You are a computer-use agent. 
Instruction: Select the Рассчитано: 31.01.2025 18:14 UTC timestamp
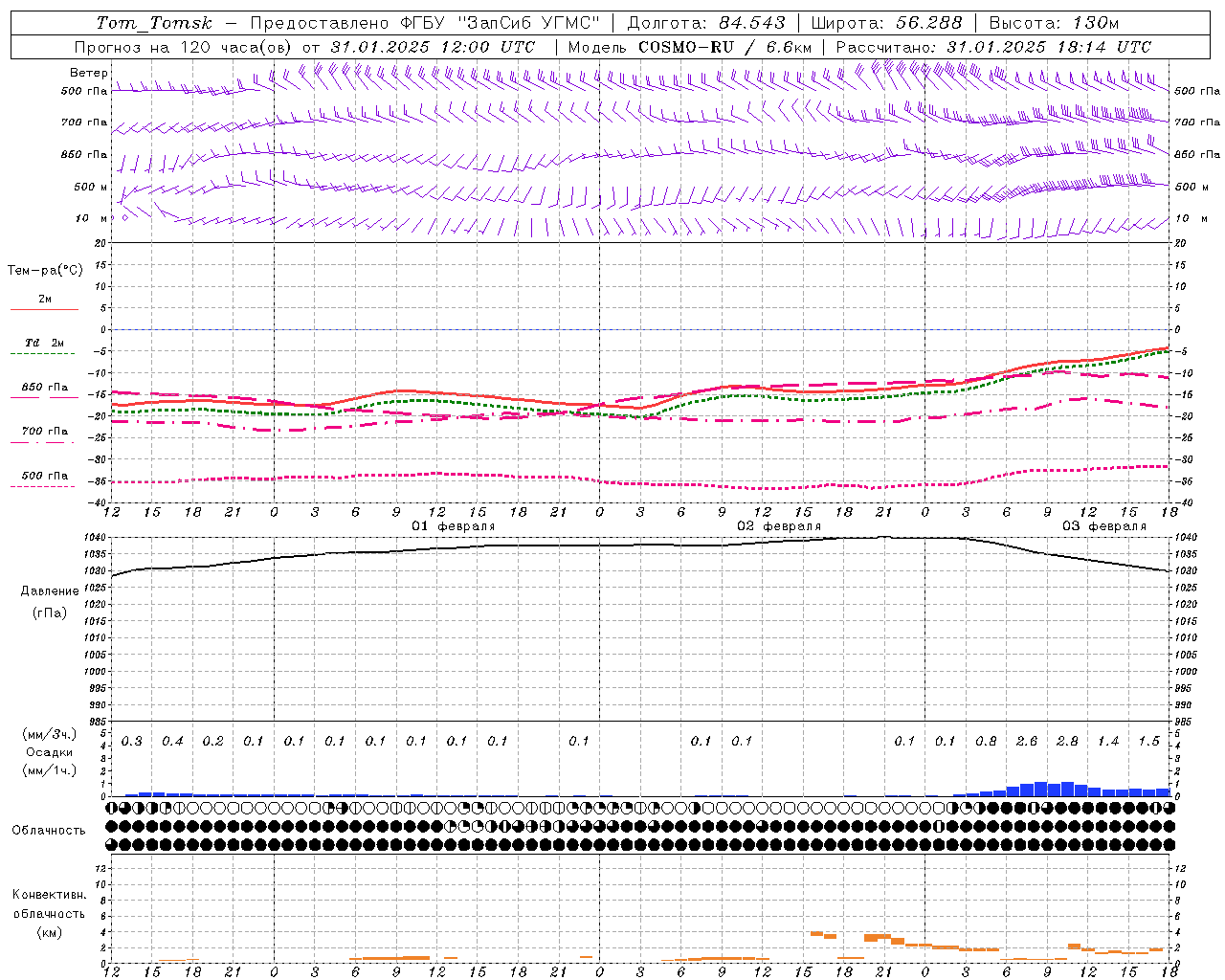[x=993, y=47]
